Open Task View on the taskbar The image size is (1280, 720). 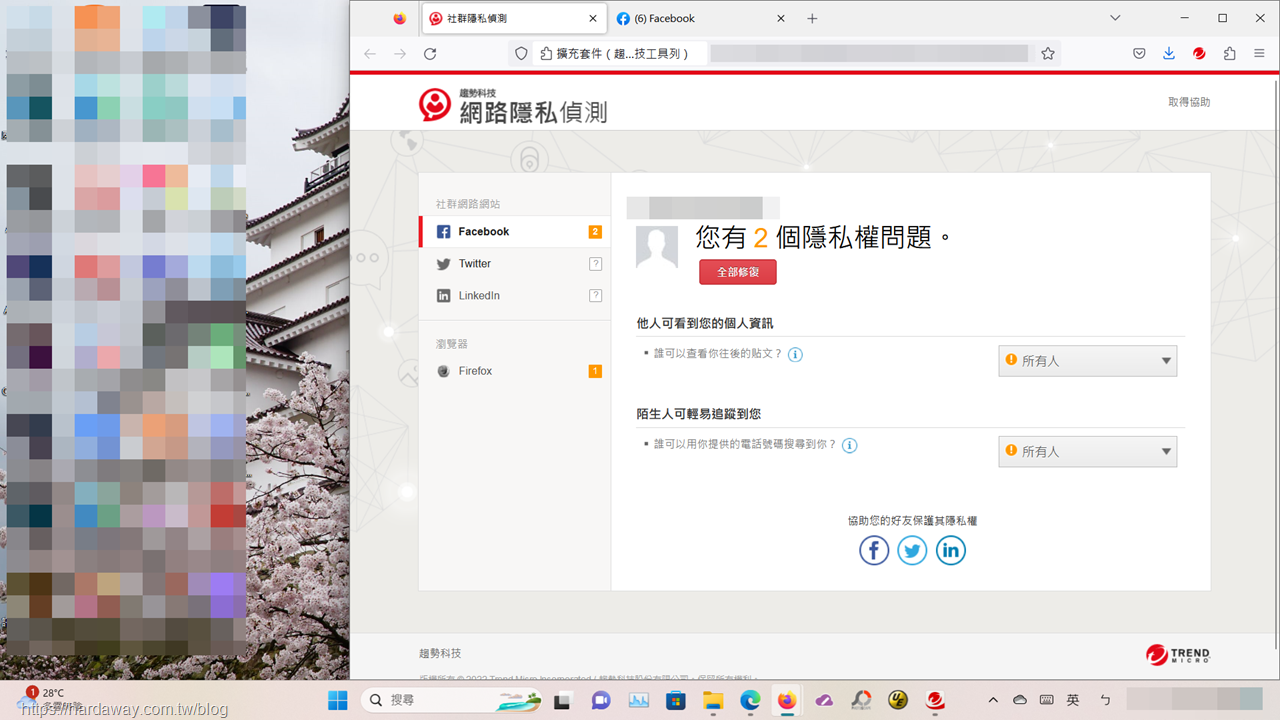[563, 700]
